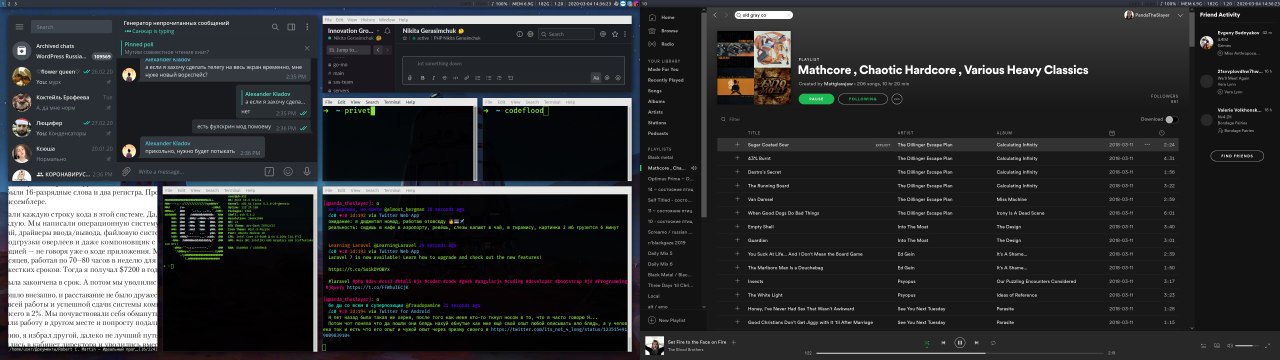
Task: Skip to previous track in Spotify
Action: click(943, 342)
